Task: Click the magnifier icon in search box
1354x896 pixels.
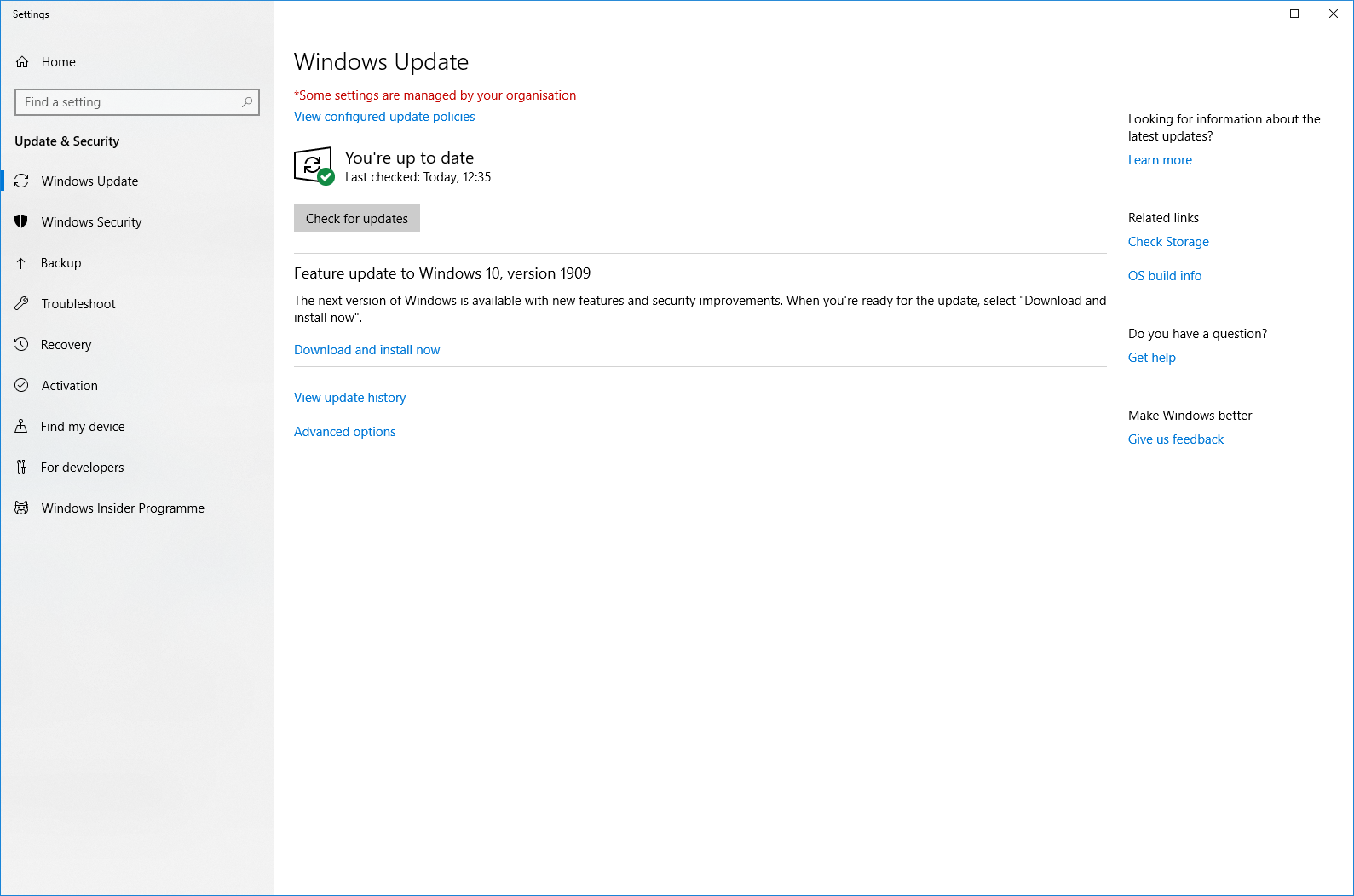Action: point(247,102)
